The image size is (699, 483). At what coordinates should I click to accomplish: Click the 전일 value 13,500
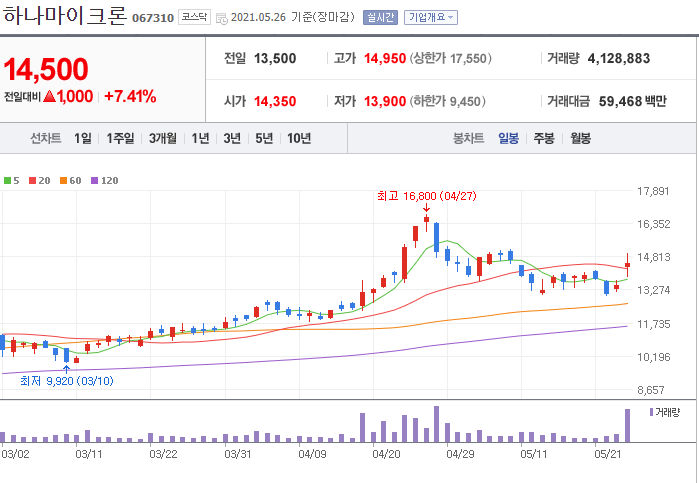point(275,58)
